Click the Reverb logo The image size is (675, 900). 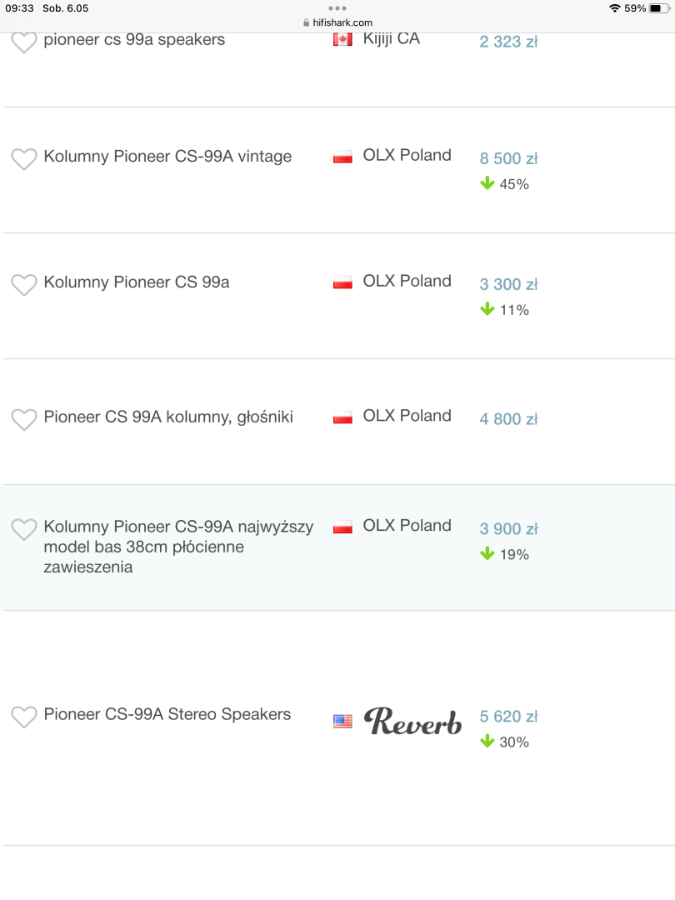413,721
